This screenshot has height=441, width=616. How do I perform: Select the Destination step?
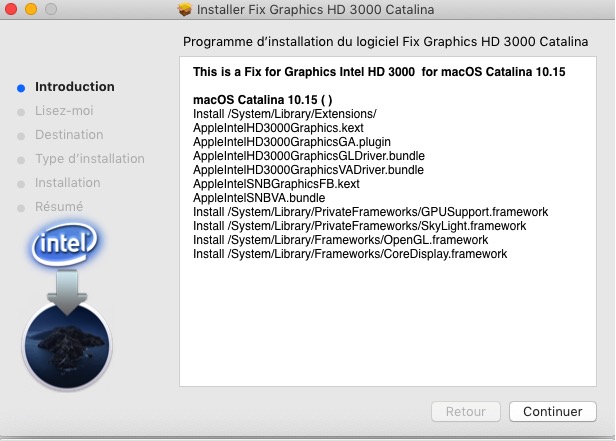point(69,135)
